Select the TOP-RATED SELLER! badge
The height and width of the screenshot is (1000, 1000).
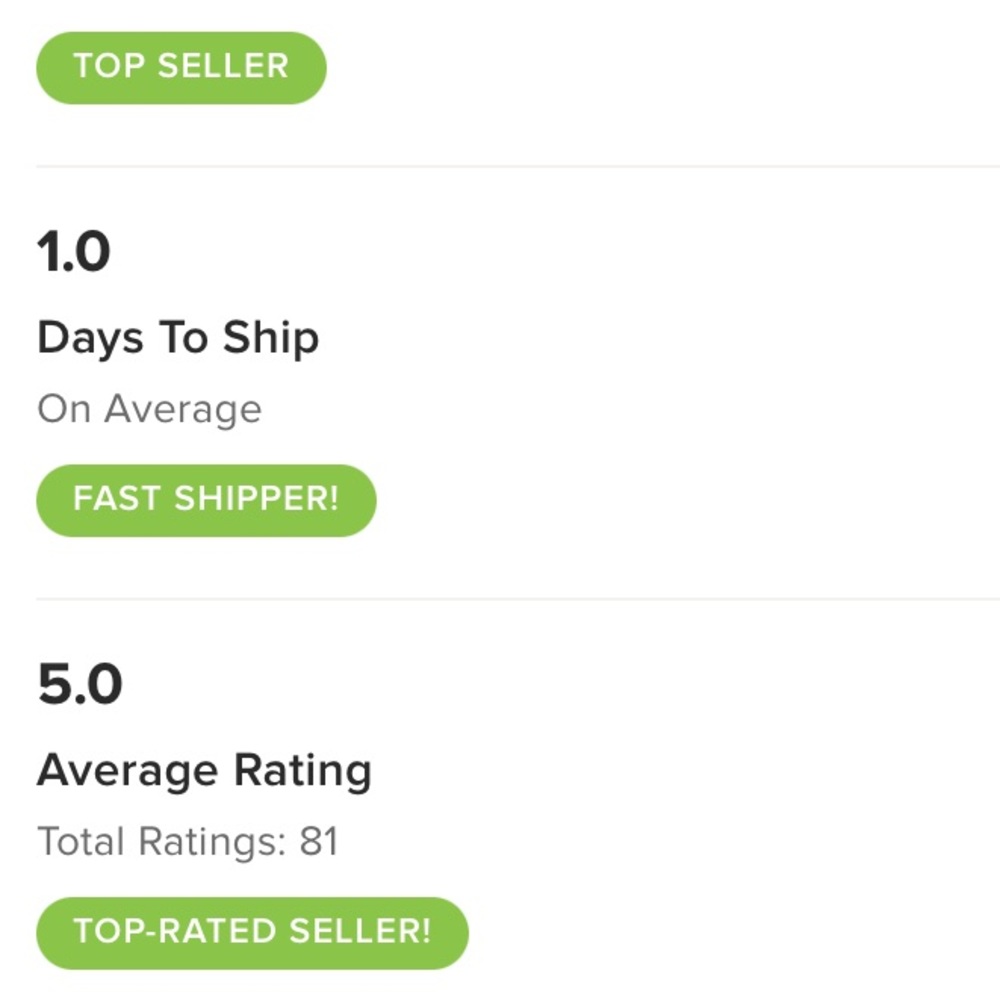coord(252,932)
